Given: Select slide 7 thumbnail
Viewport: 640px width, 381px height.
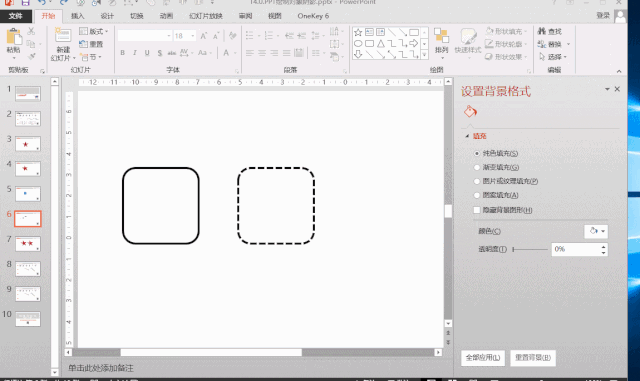Looking at the screenshot, I should [x=28, y=244].
